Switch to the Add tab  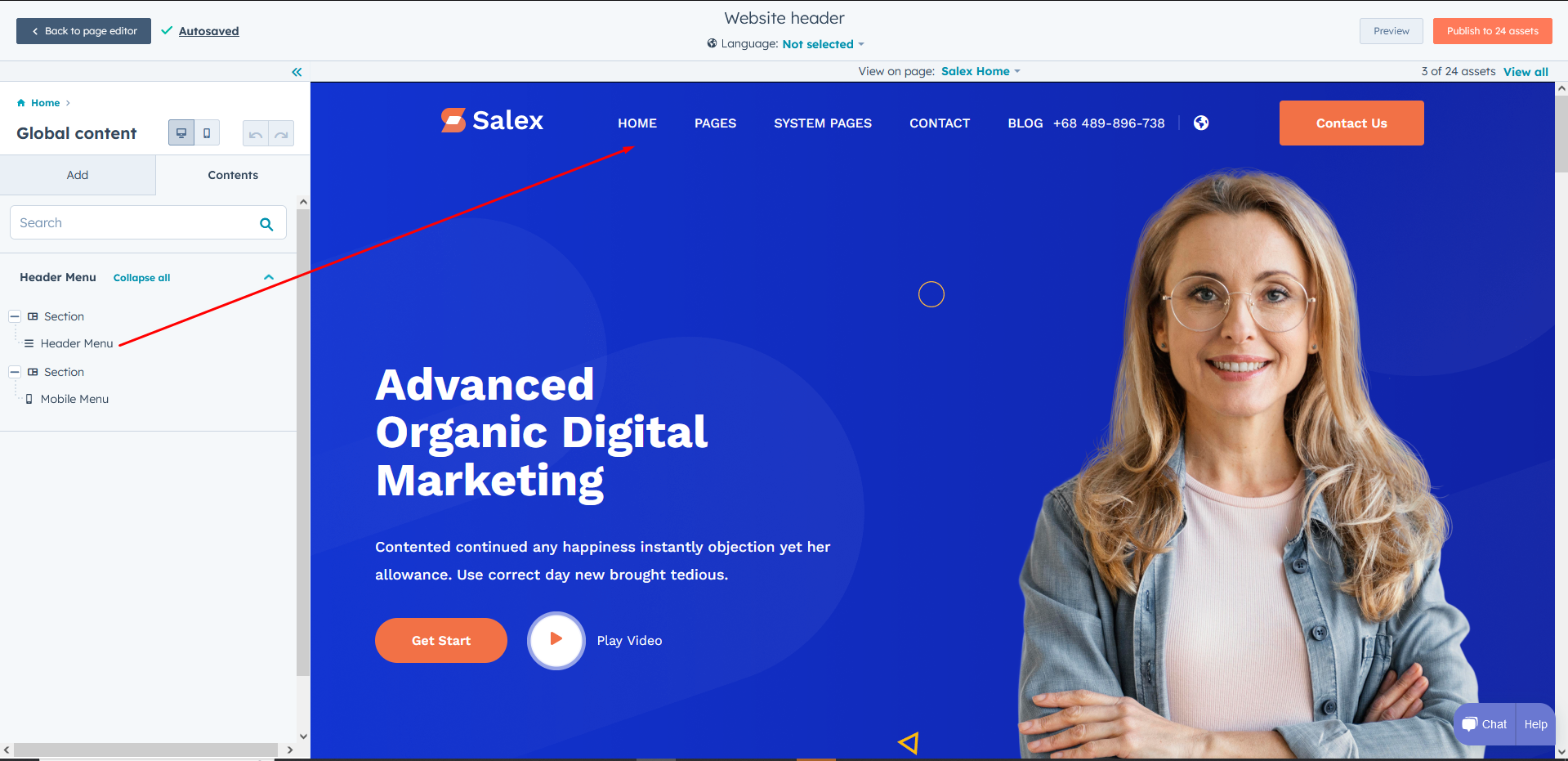[x=78, y=175]
